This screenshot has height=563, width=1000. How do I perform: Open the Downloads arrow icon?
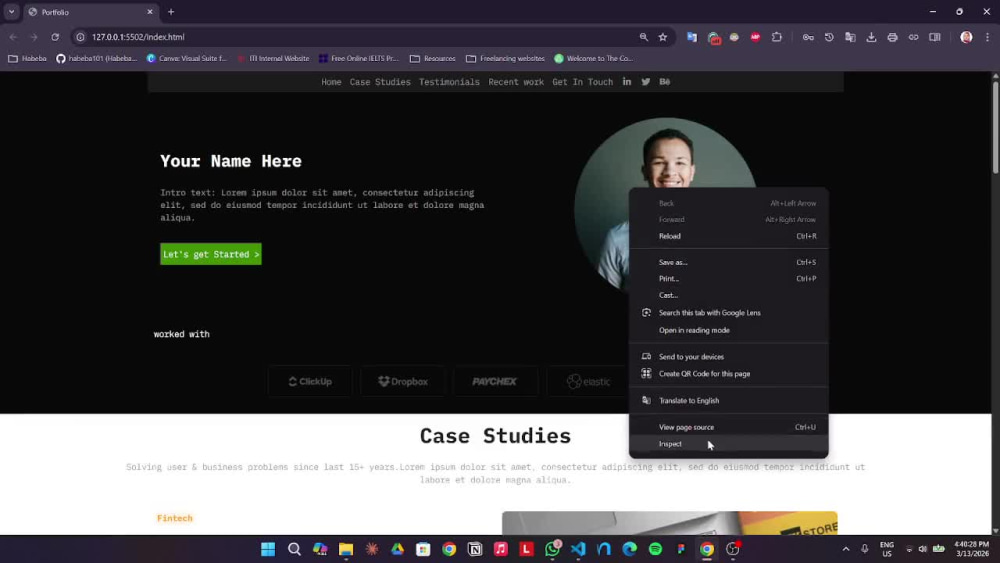coord(871,37)
